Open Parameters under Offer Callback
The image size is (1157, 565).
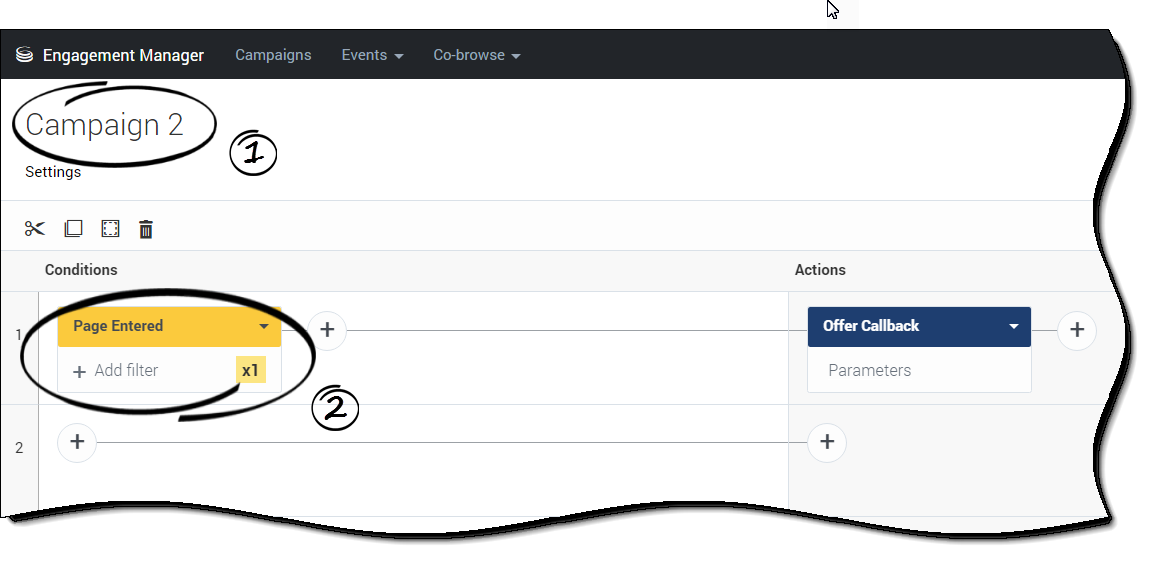[869, 370]
